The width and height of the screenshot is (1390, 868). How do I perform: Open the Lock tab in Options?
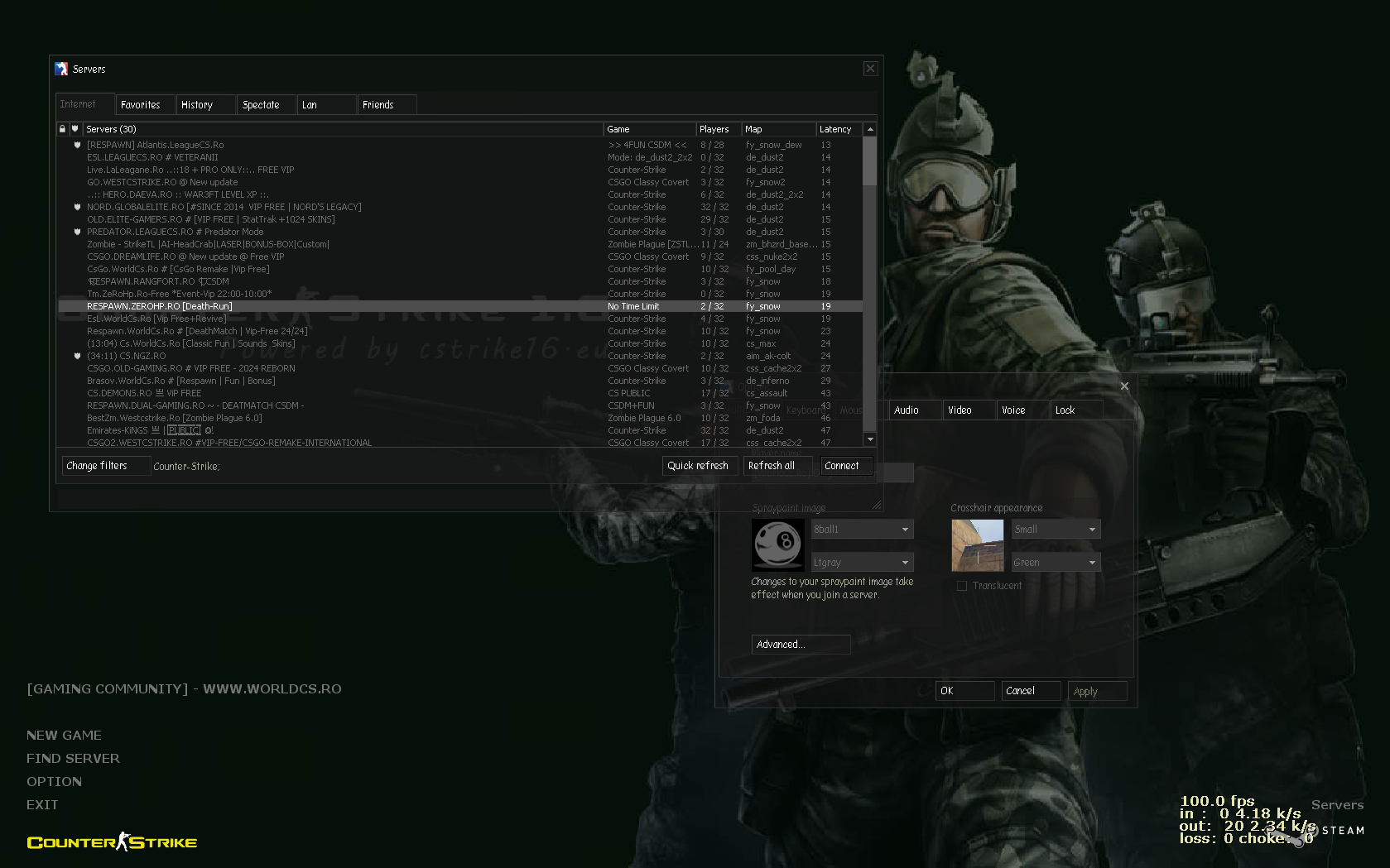click(1077, 410)
